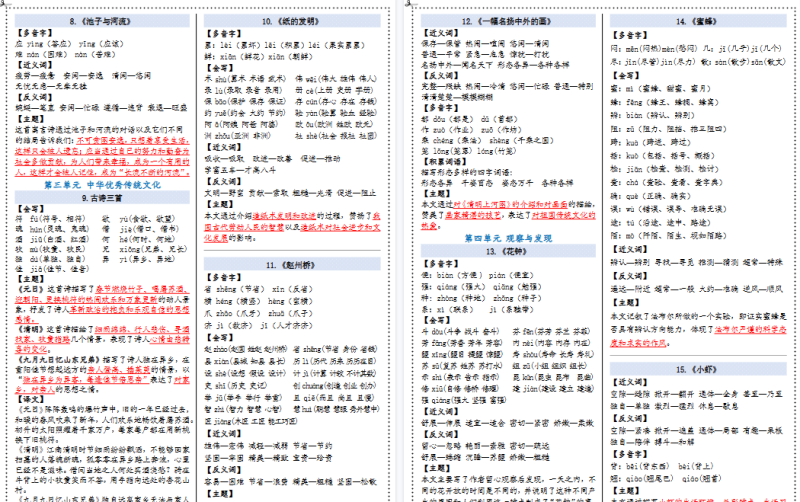Click the table move handle on the right page
800x502 pixels.
[408, 3]
